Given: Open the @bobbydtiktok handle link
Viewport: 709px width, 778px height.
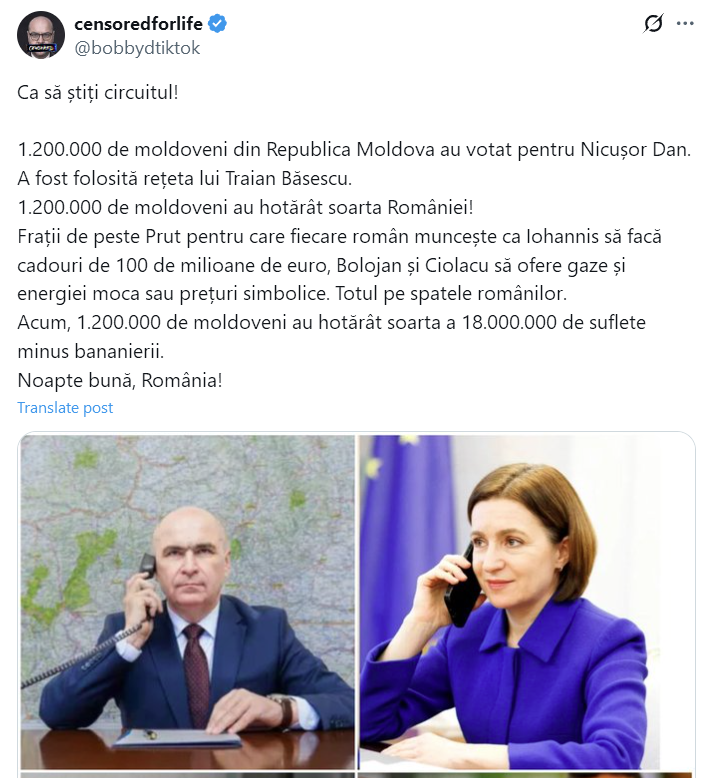Looking at the screenshot, I should coord(138,47).
